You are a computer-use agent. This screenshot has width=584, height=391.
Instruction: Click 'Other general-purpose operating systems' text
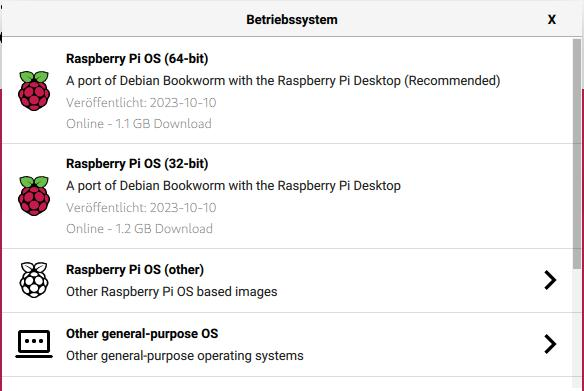185,356
